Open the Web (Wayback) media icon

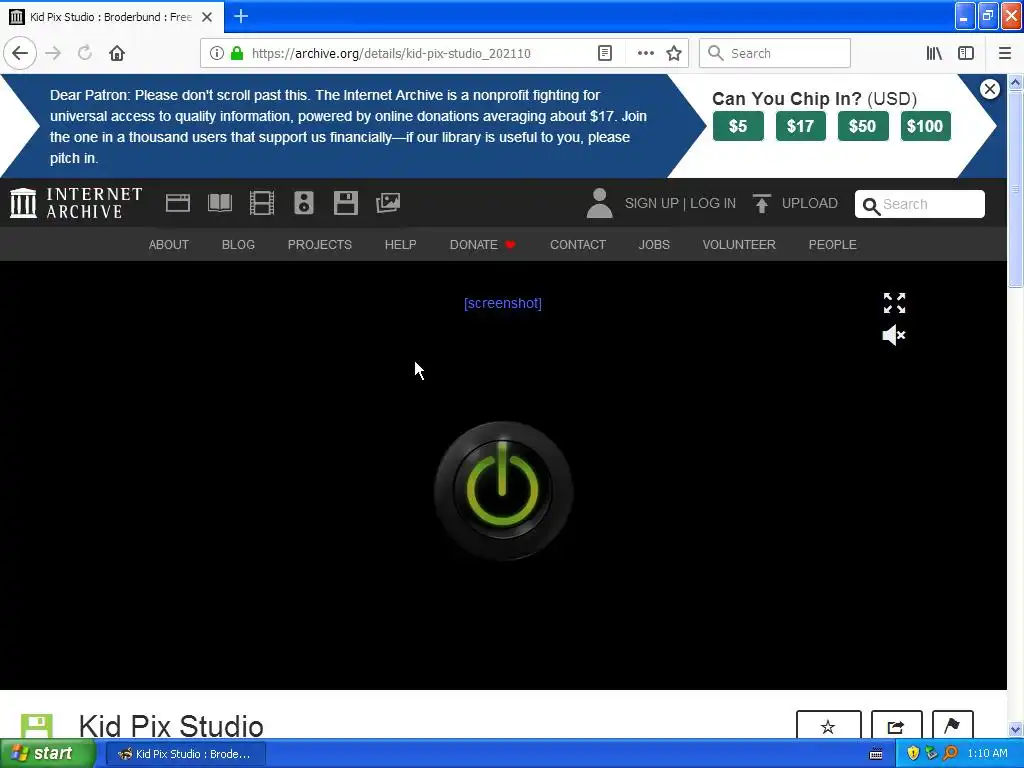click(x=178, y=203)
